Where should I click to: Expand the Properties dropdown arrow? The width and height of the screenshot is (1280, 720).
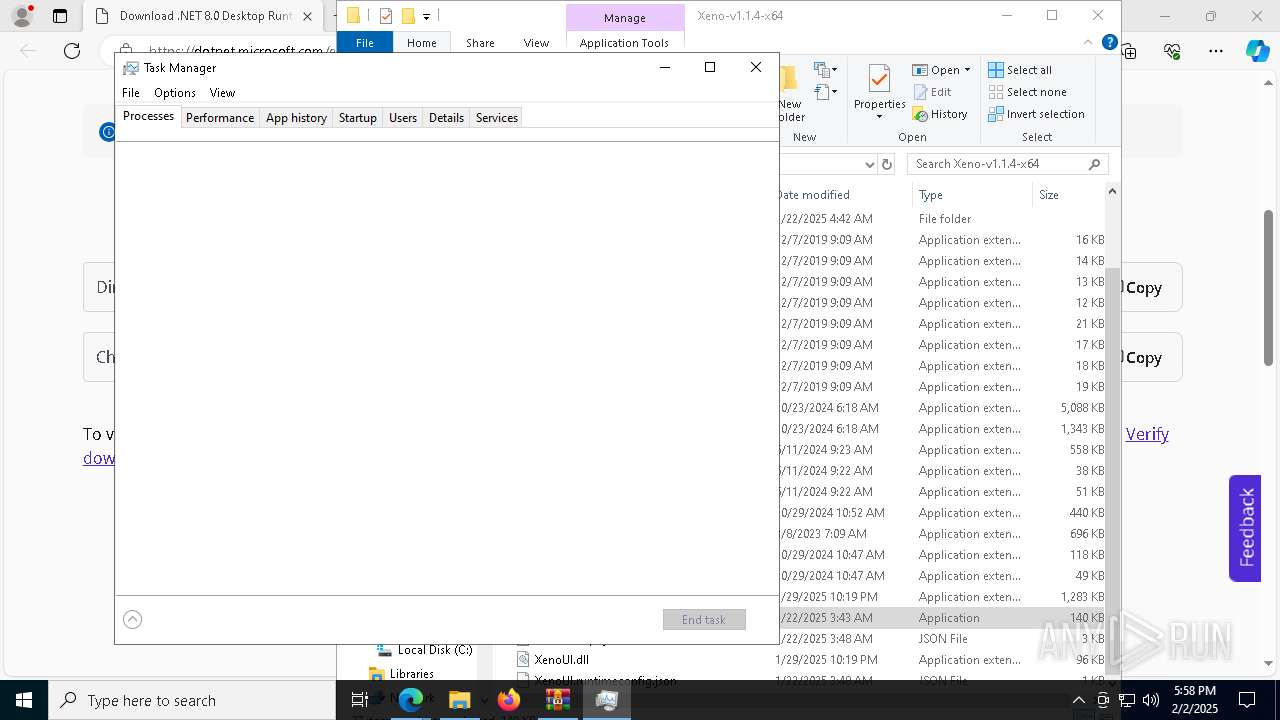879,116
